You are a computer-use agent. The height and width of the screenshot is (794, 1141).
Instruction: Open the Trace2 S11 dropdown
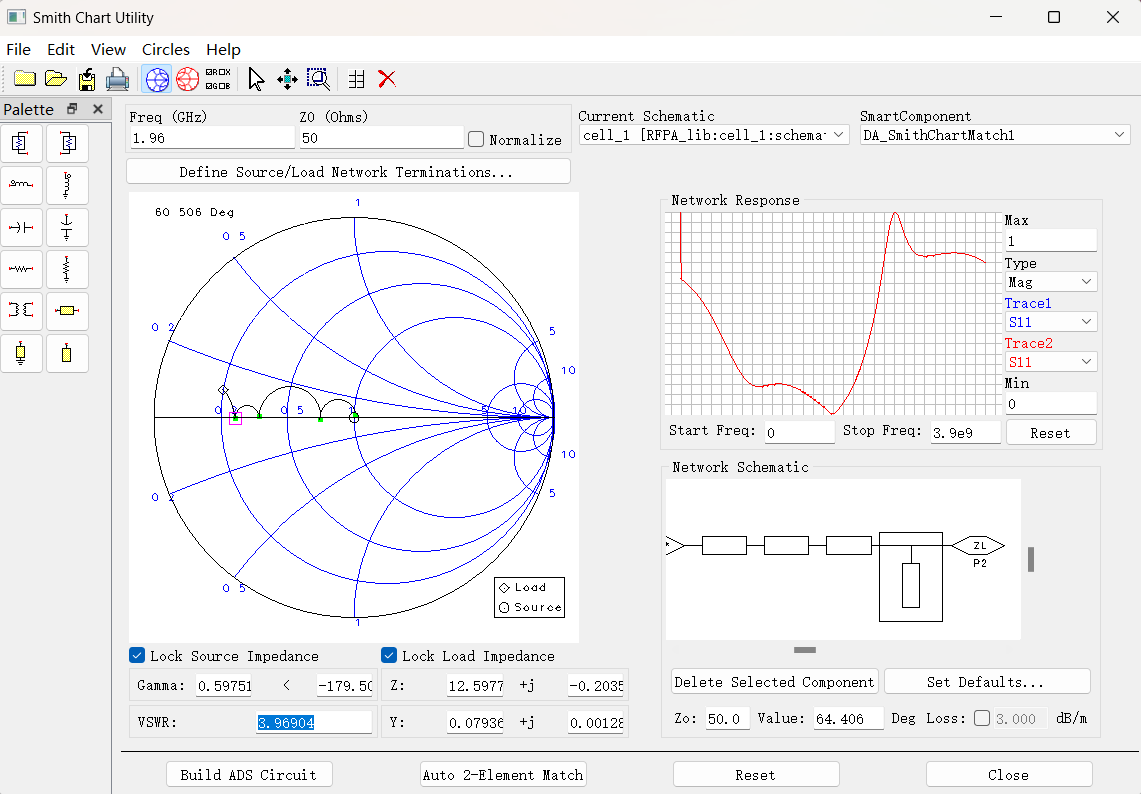(1051, 362)
